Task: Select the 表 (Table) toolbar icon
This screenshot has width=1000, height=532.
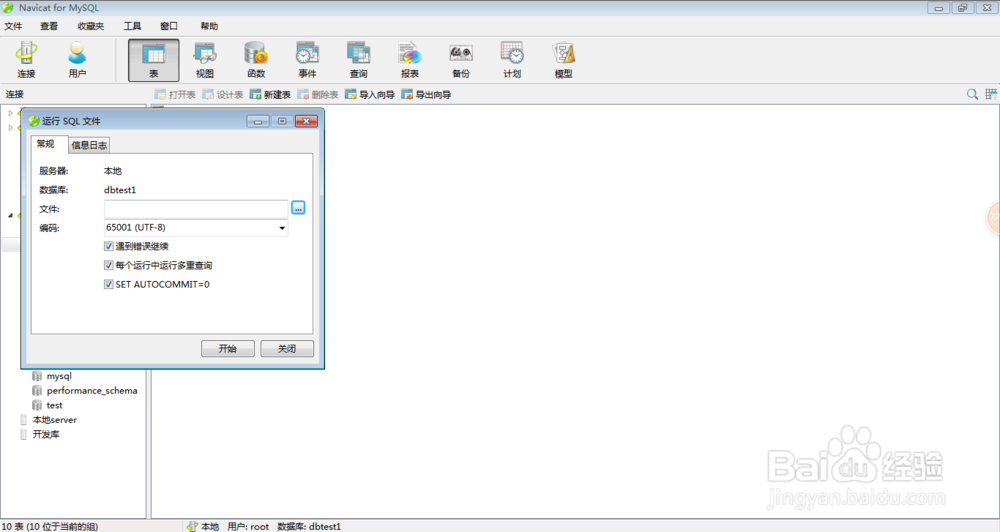Action: pos(154,60)
